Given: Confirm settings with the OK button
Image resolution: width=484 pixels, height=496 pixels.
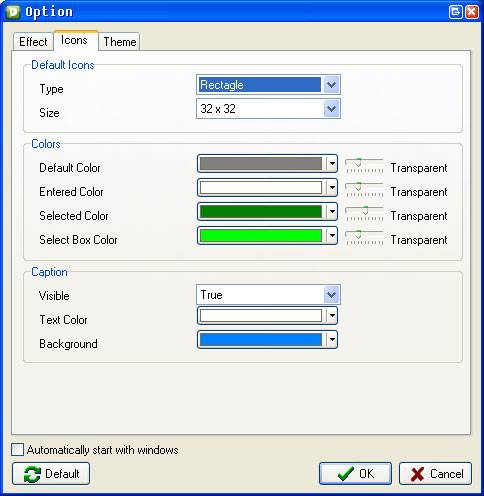Looking at the screenshot, I should (x=355, y=473).
